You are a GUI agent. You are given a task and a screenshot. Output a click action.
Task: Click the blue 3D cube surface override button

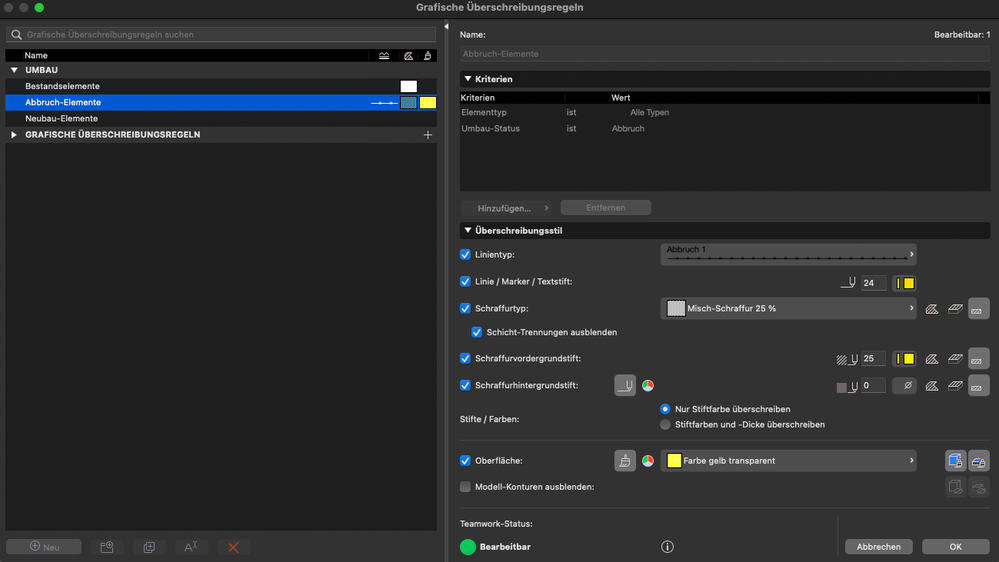coord(955,461)
